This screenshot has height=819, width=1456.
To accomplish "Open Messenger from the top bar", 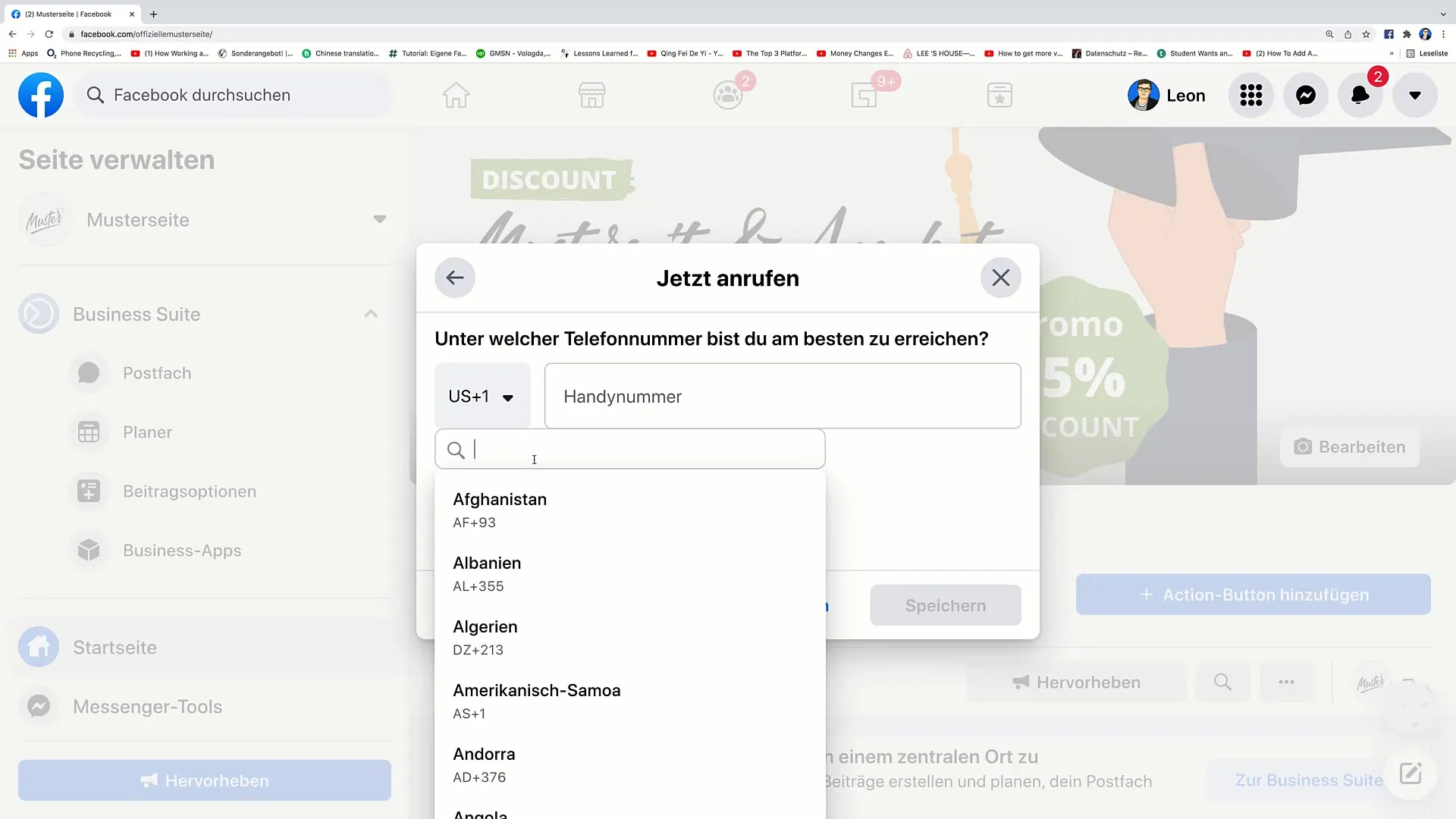I will [1305, 95].
